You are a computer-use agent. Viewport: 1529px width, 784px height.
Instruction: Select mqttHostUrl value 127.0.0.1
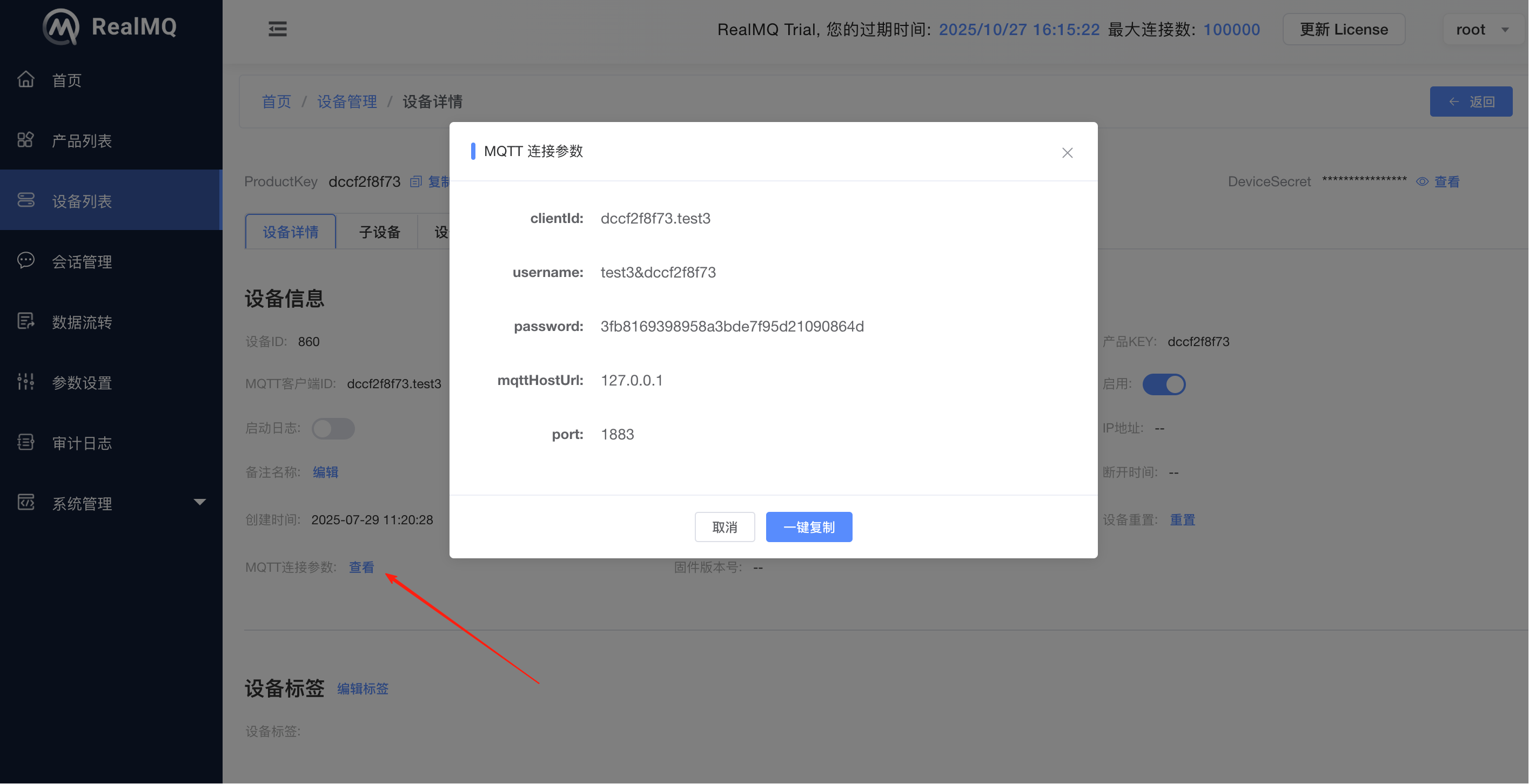click(x=632, y=380)
